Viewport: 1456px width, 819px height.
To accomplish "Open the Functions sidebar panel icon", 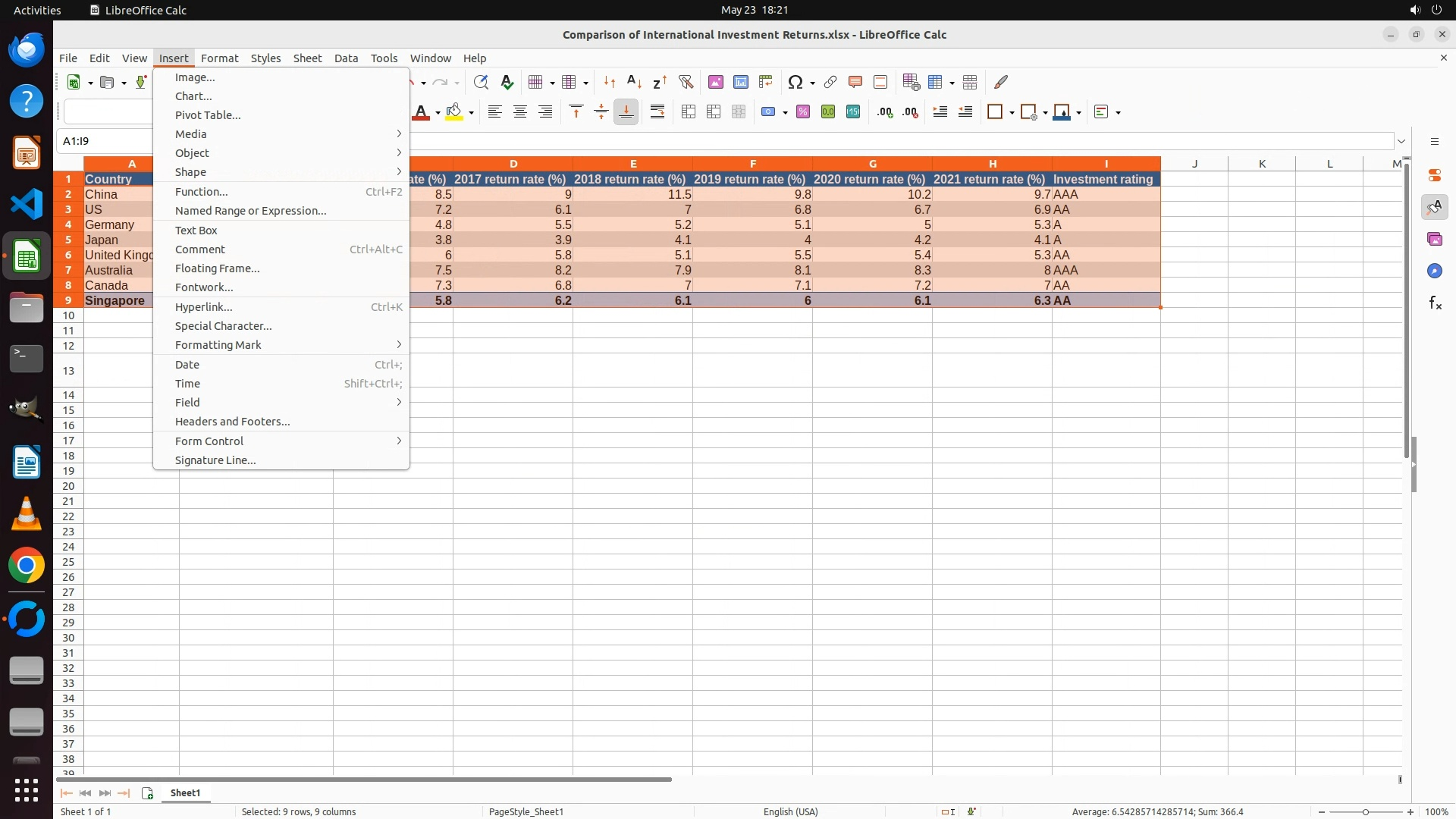I will [1435, 303].
